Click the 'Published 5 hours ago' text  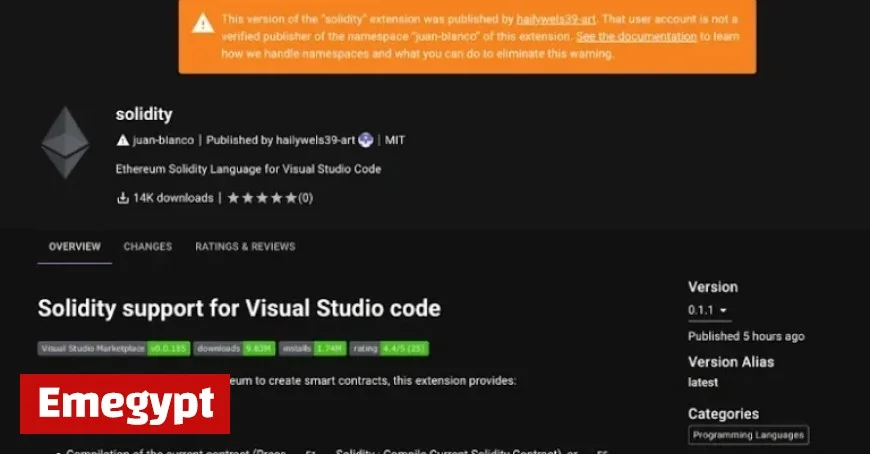click(746, 336)
